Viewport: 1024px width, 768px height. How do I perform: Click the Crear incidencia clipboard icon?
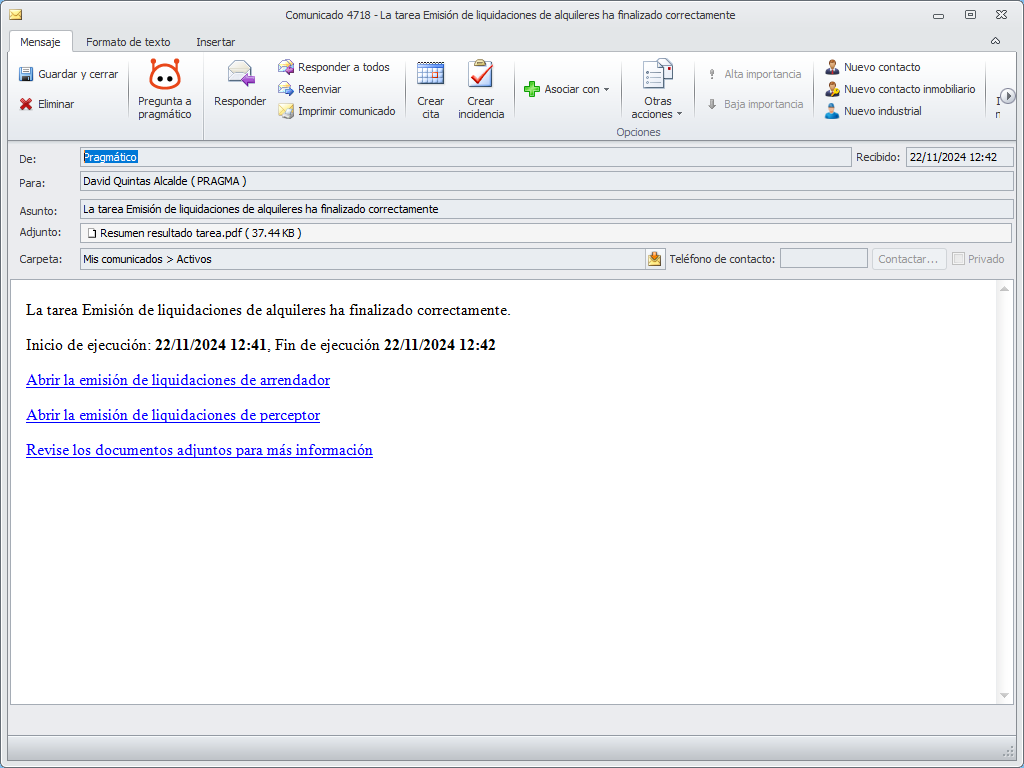point(481,73)
